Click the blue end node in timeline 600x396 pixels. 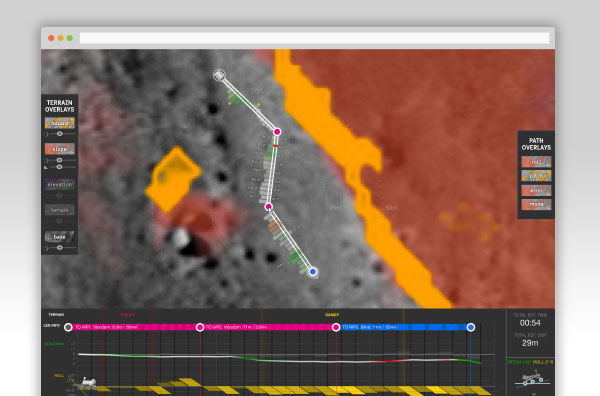pyautogui.click(x=471, y=327)
